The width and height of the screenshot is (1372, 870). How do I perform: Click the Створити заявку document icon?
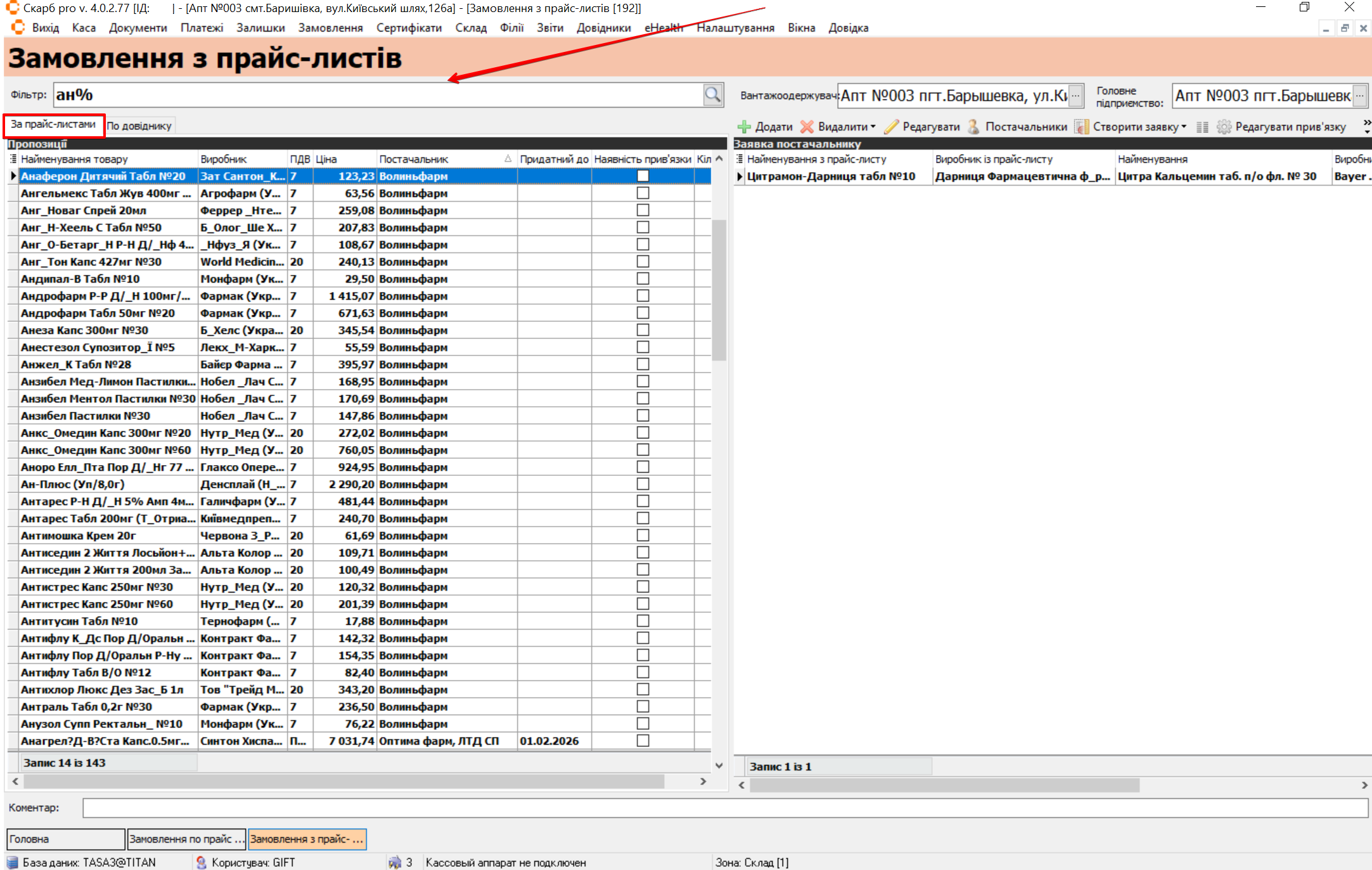click(1082, 127)
